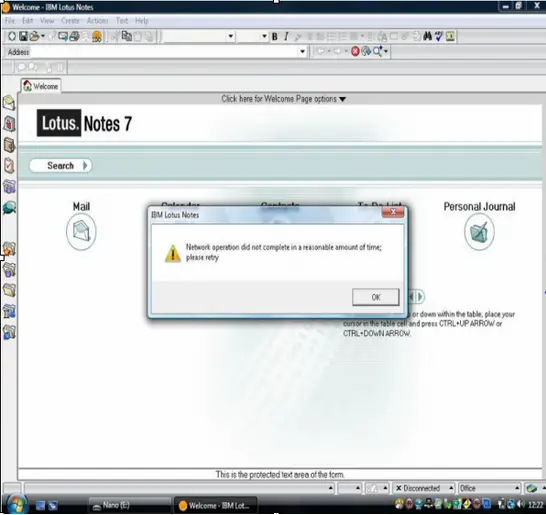
Task: Click the Search button on Welcome page
Action: click(61, 165)
